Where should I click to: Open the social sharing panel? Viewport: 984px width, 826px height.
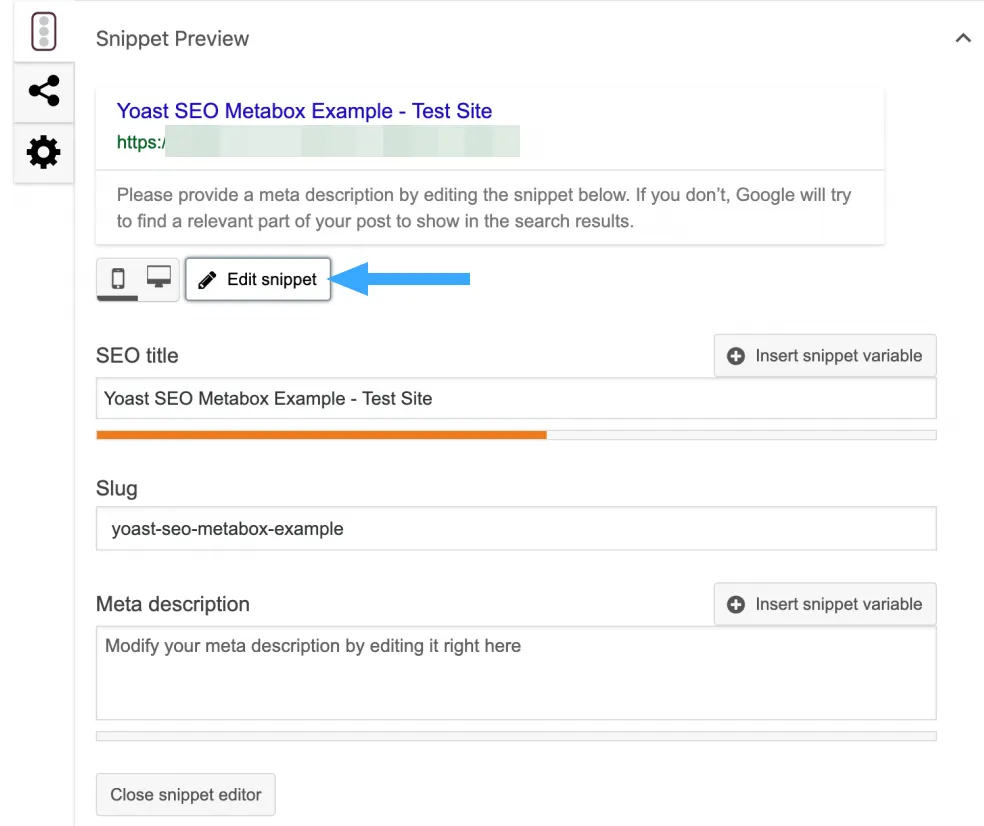point(43,91)
